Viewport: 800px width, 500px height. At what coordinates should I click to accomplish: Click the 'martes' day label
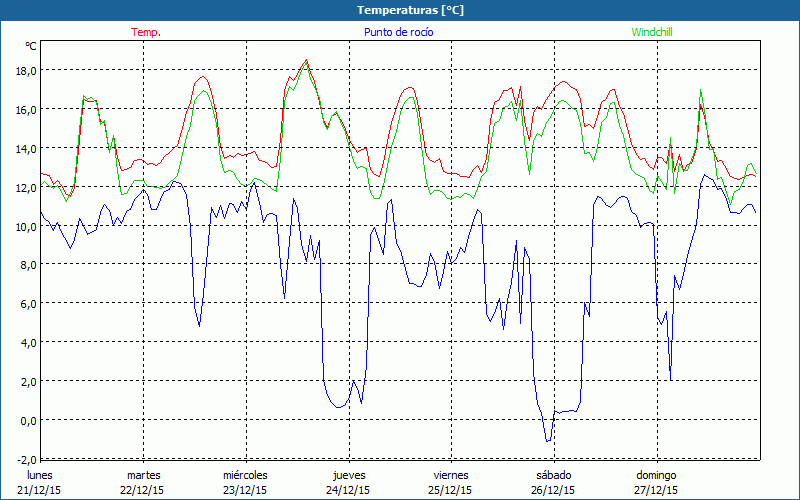(144, 475)
